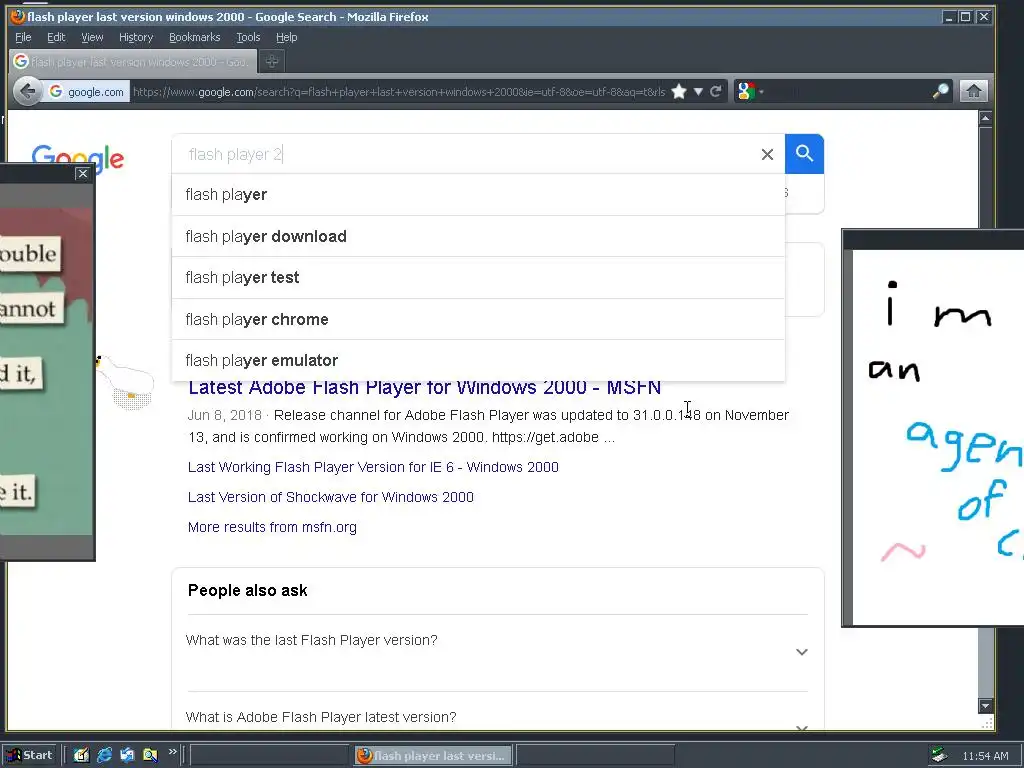Screen dimensions: 1024x768
Task: Choose the 'flash player download' suggestion
Action: tap(478, 236)
